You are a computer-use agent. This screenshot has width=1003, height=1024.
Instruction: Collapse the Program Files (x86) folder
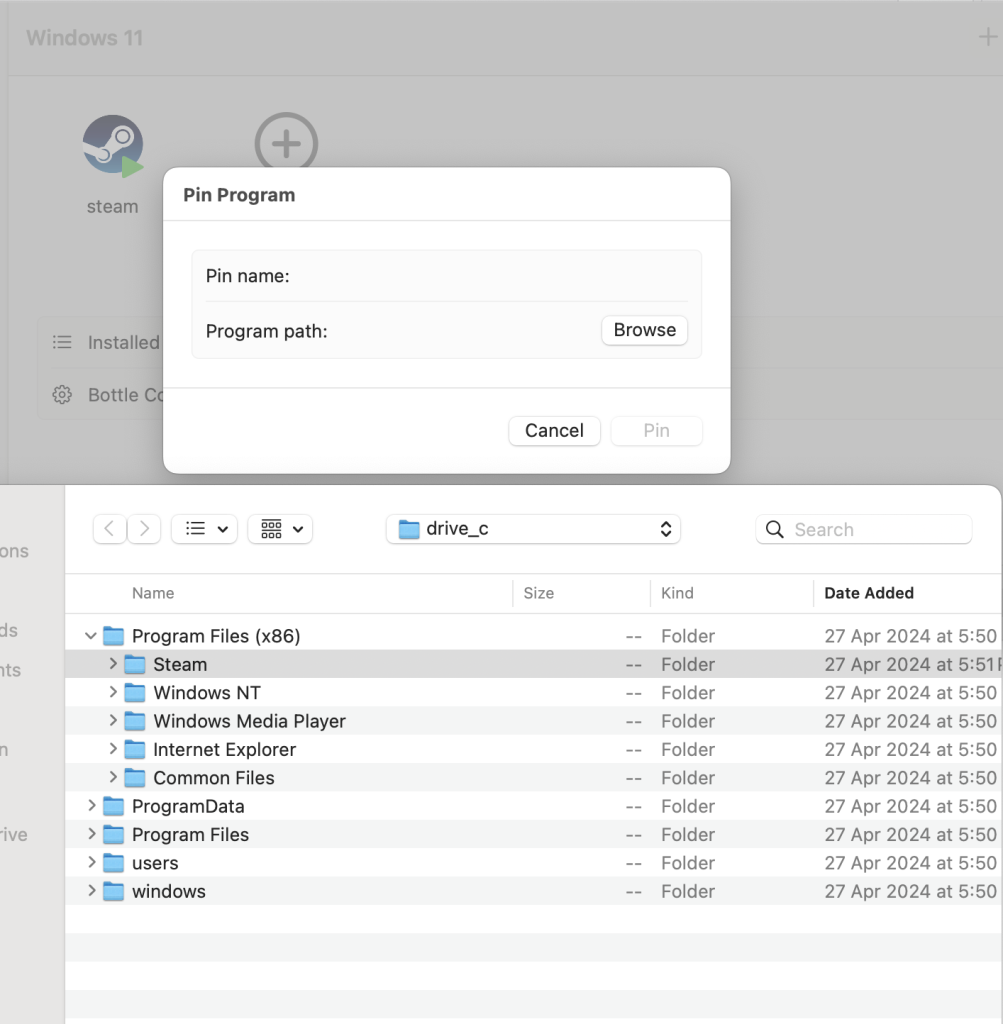pyautogui.click(x=91, y=636)
